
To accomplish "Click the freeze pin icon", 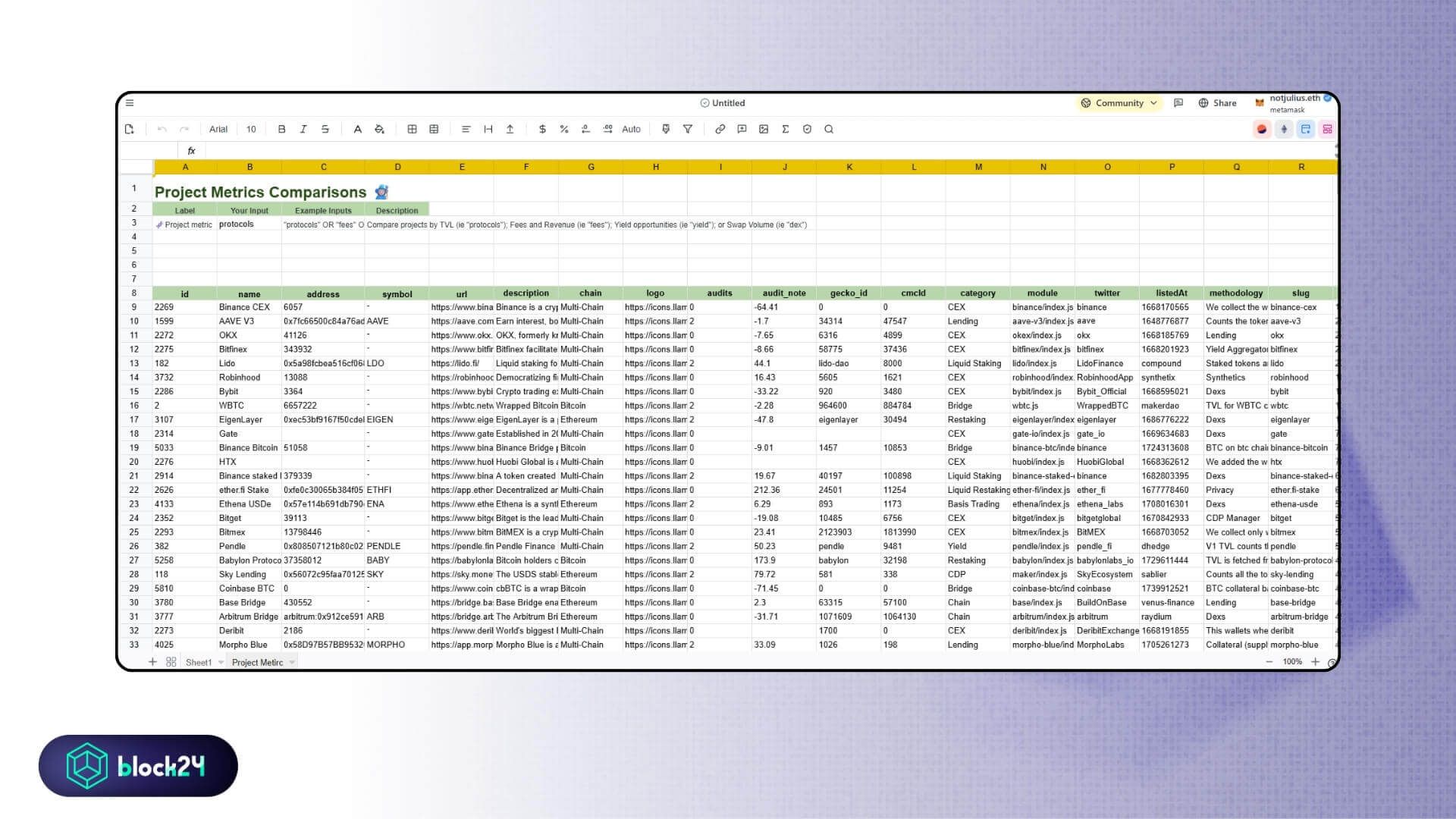I will [666, 129].
